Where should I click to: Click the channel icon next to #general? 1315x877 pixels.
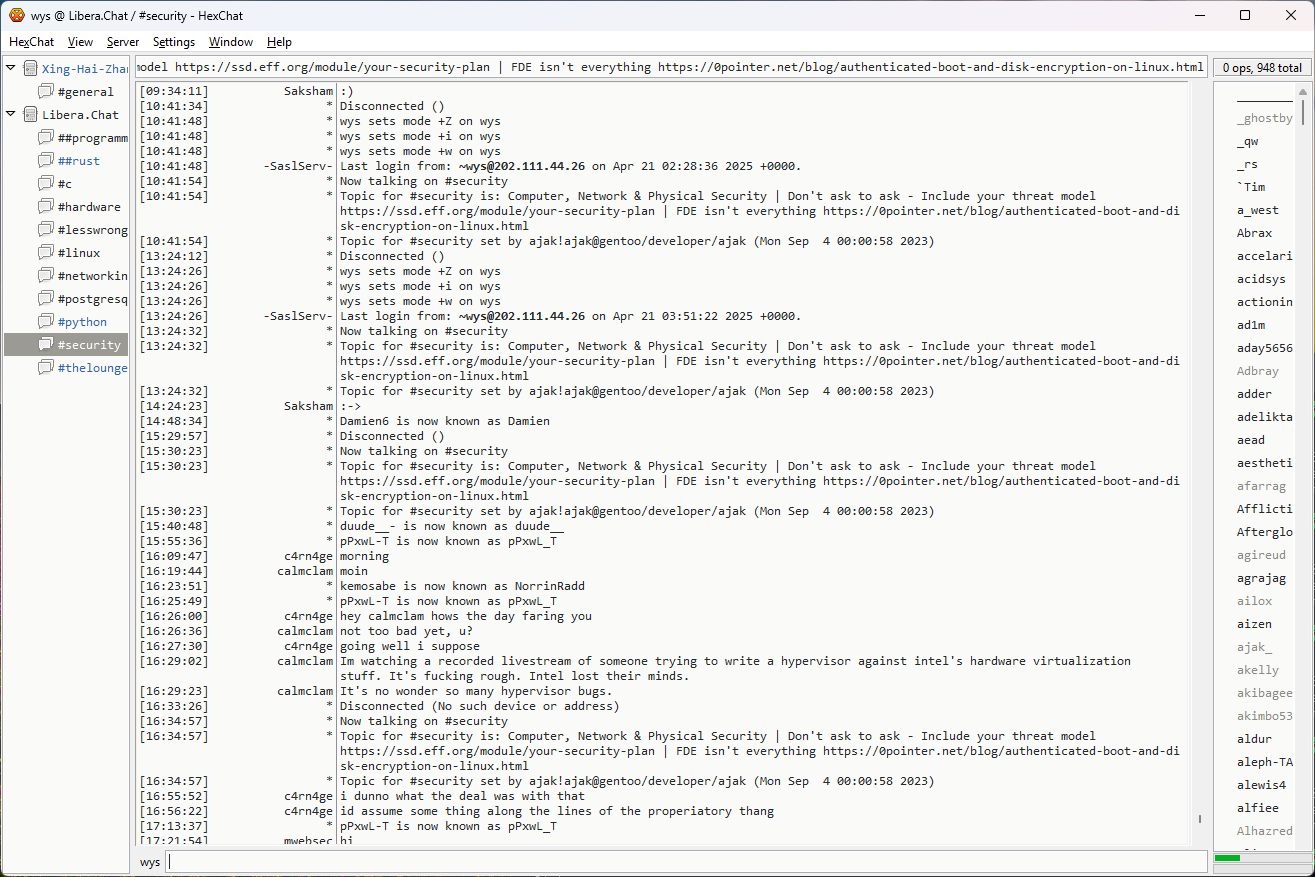click(x=46, y=91)
